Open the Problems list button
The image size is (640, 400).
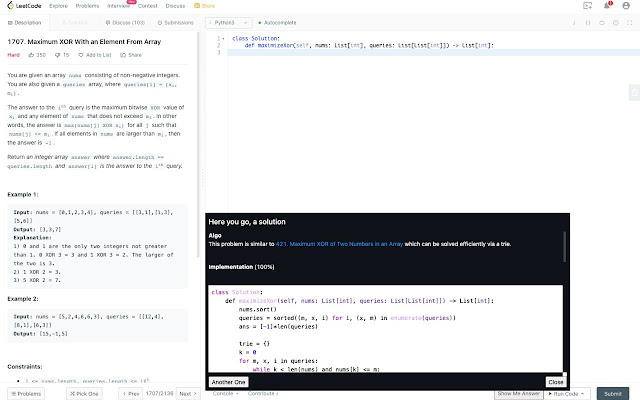[26, 394]
